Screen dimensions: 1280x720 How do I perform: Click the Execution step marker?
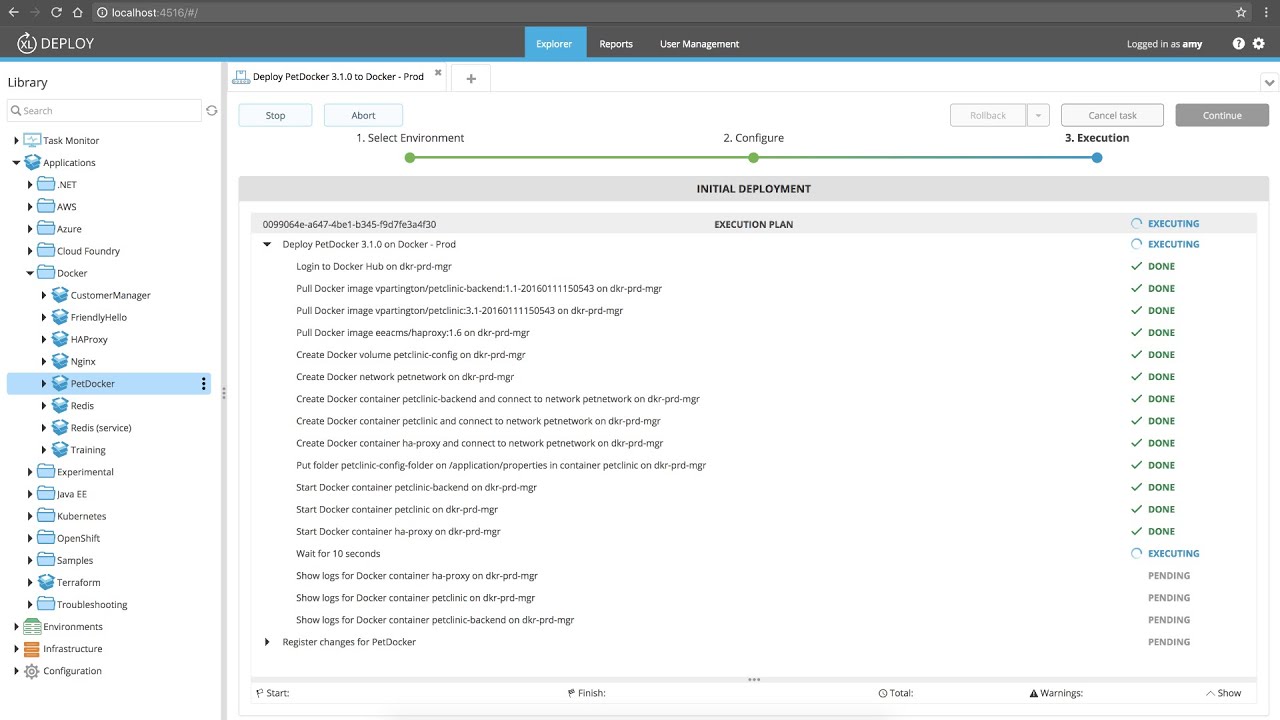pos(1097,158)
